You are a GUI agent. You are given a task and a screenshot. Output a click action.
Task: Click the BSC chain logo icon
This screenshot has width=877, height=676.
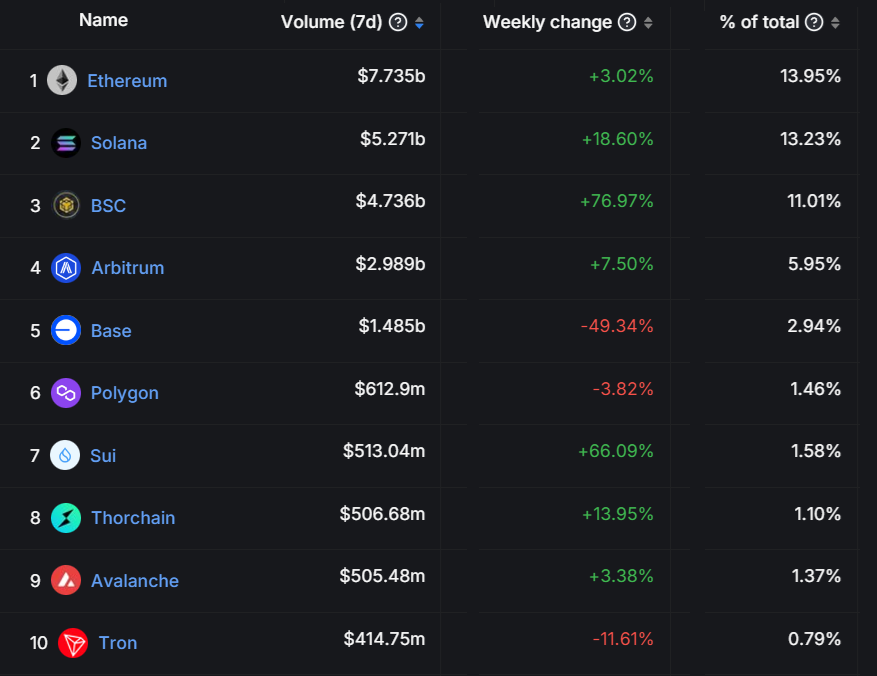coord(66,205)
